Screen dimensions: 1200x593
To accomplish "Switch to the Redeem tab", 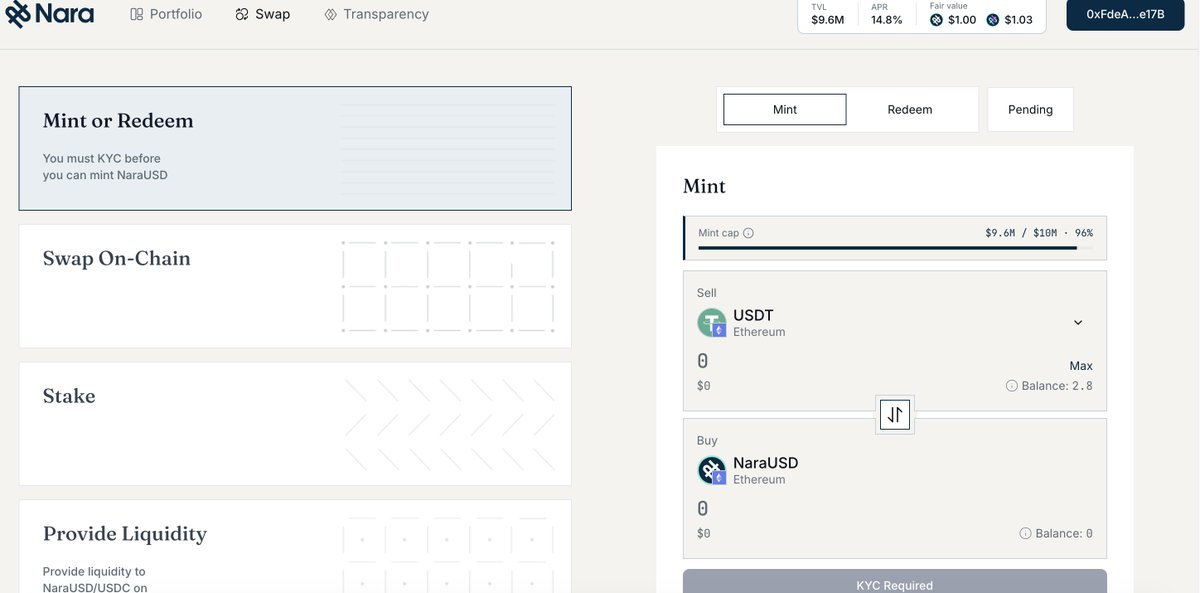I will tap(910, 109).
